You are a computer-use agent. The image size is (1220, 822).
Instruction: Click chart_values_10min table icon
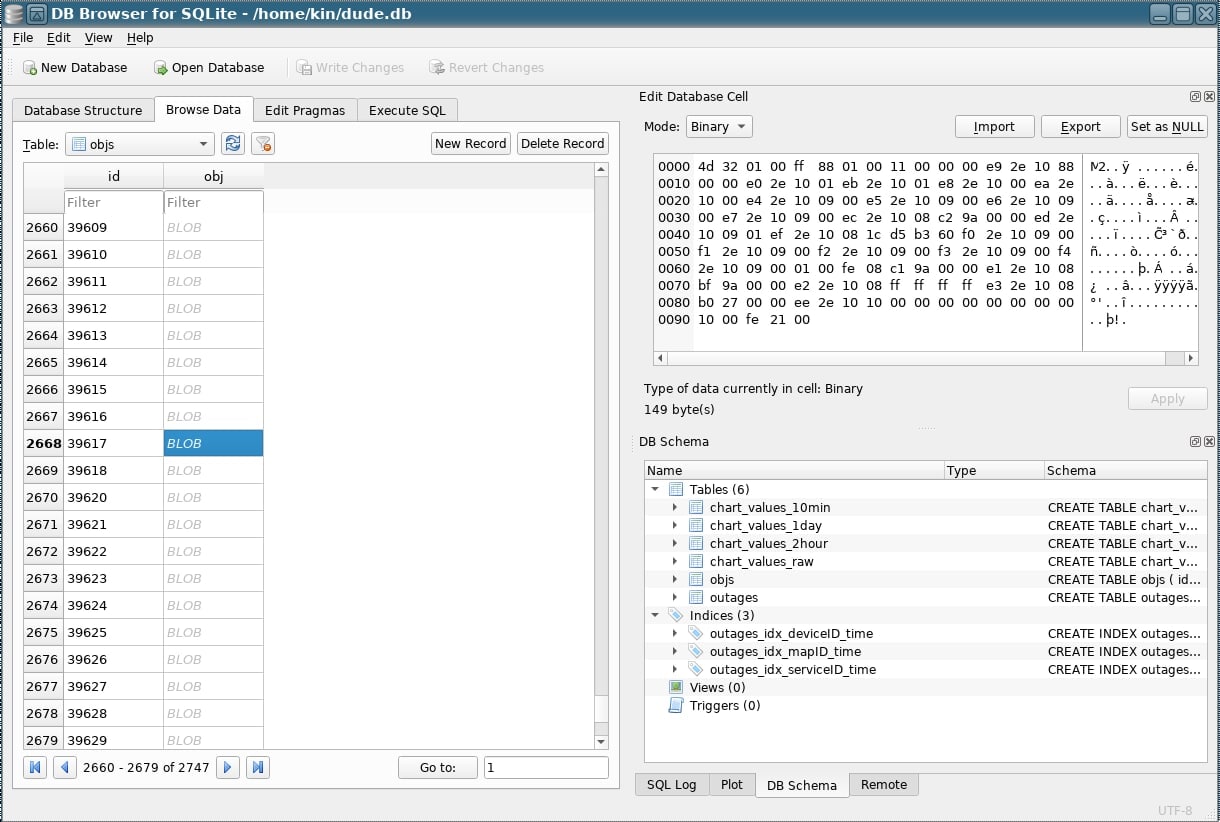[697, 507]
